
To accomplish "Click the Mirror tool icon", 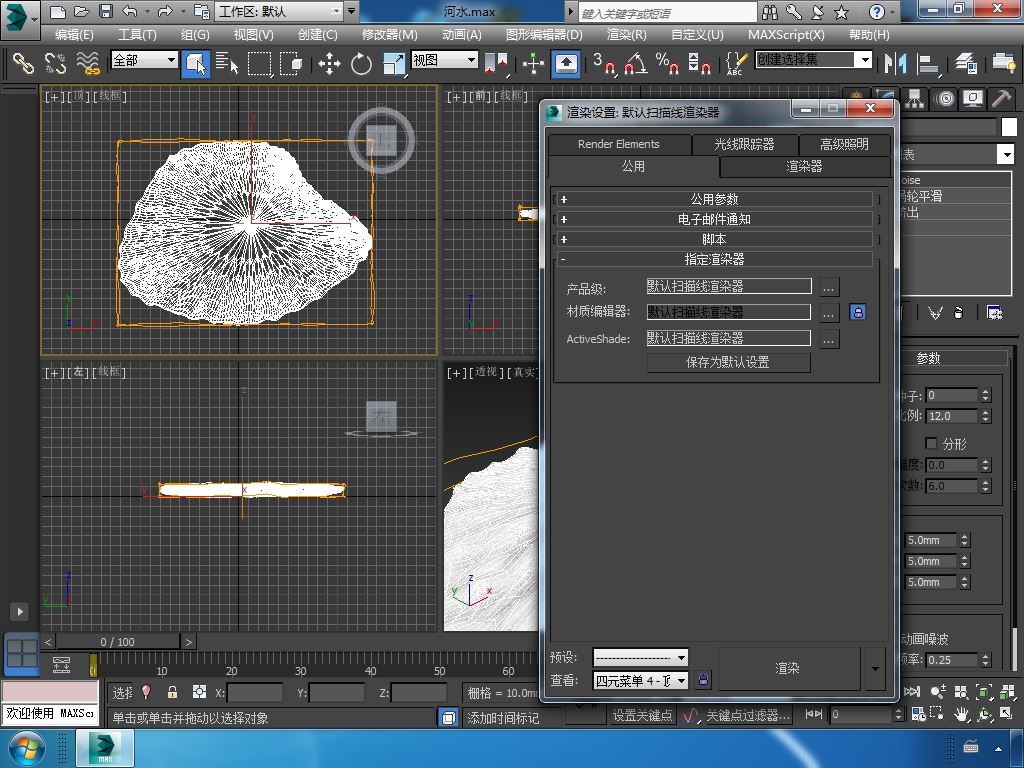I will coord(895,63).
